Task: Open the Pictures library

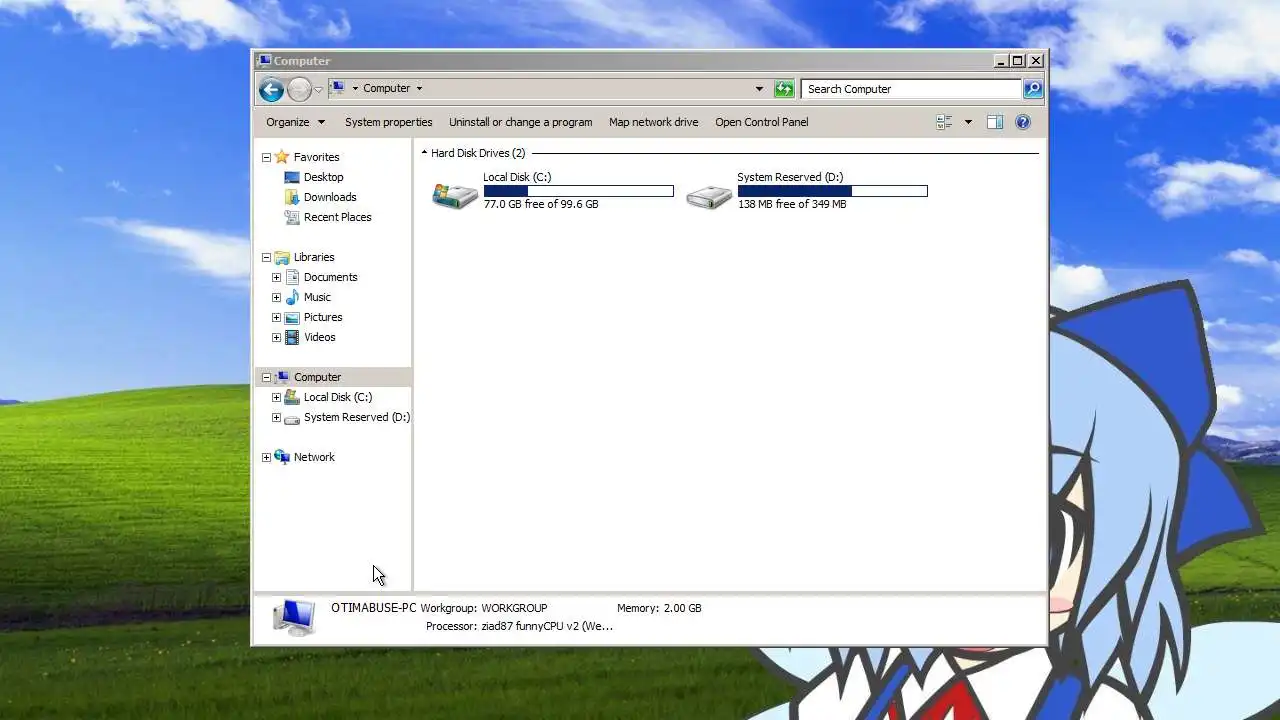Action: (x=323, y=317)
